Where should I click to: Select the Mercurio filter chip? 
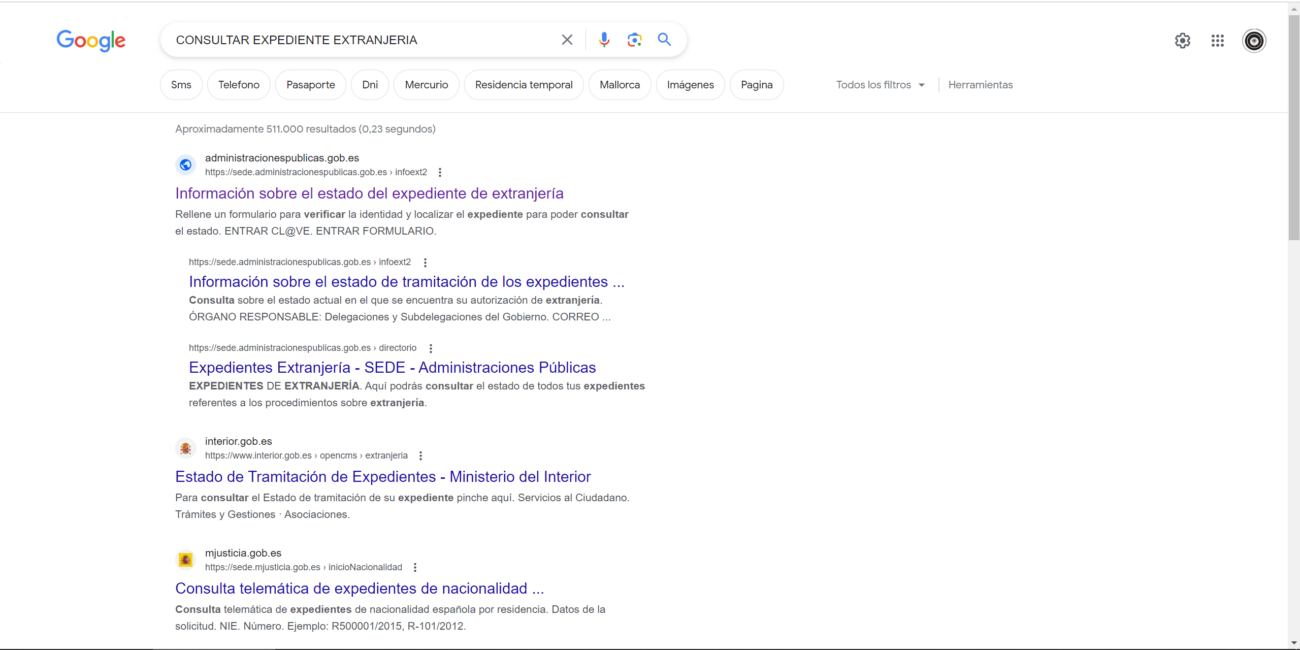coord(427,85)
